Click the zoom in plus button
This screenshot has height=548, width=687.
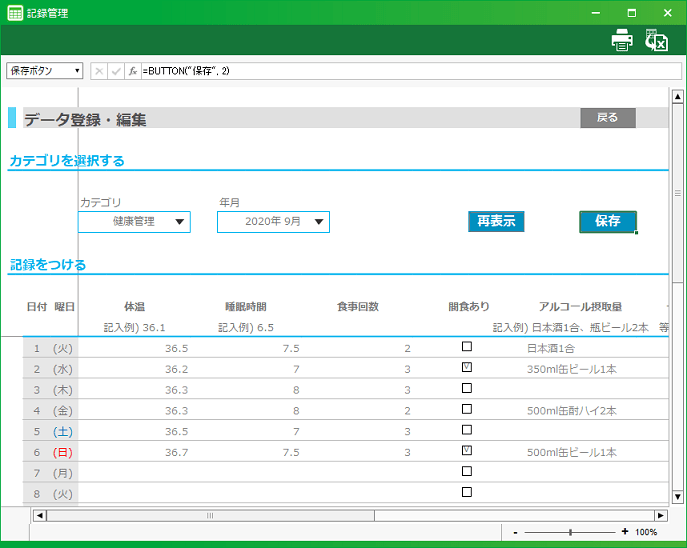[x=625, y=532]
